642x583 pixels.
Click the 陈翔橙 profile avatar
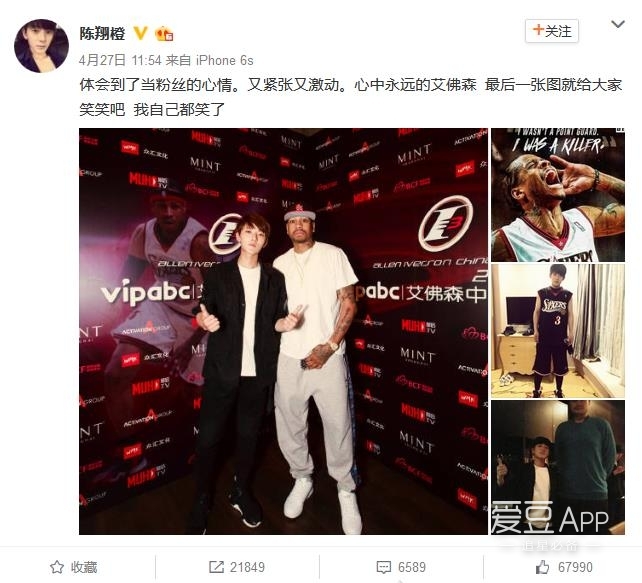pos(41,45)
